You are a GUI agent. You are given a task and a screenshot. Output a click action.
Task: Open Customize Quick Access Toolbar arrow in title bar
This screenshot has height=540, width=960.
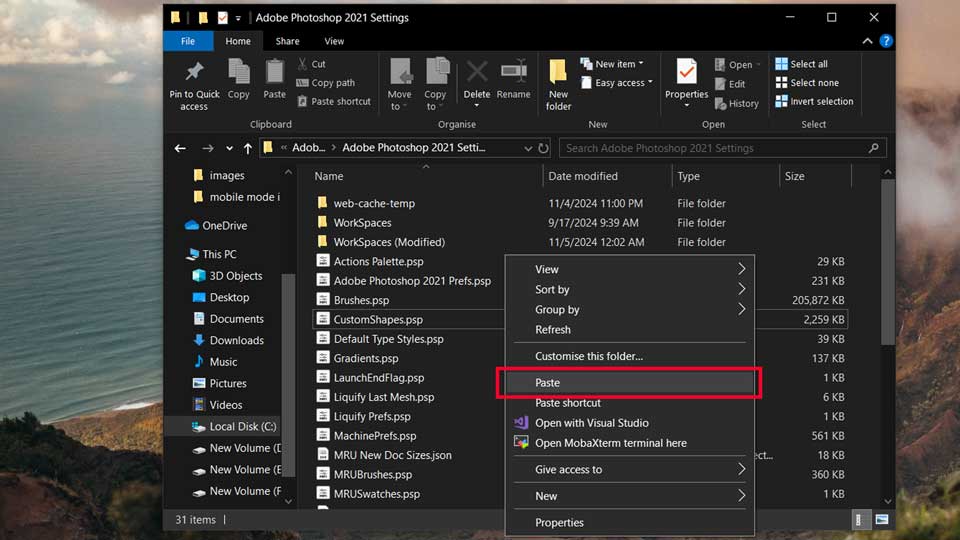coord(238,18)
